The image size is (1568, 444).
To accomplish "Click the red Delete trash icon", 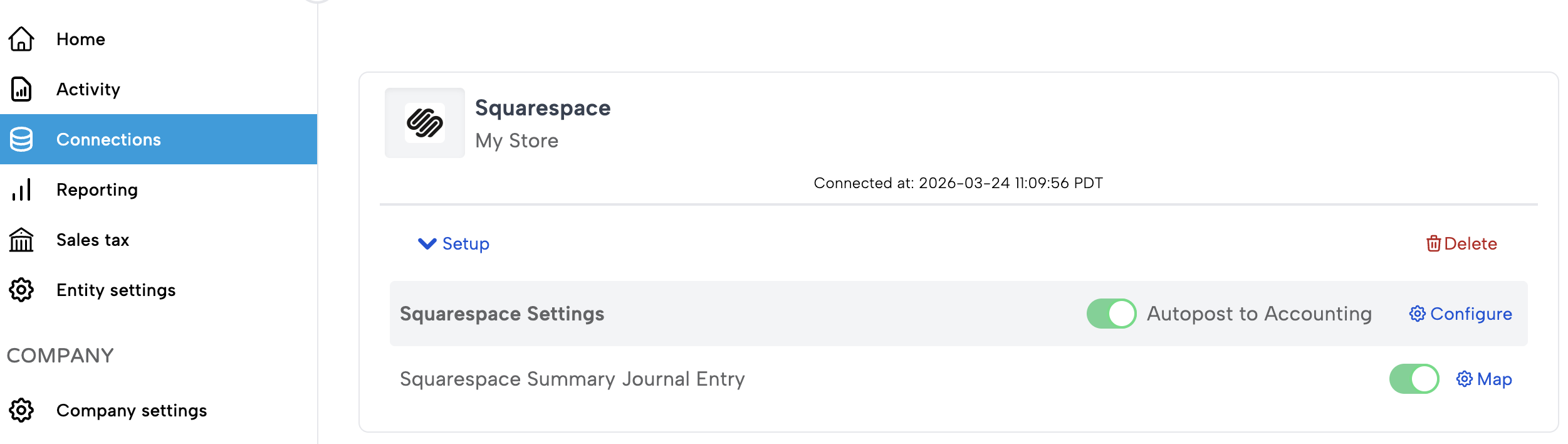I will (1433, 243).
